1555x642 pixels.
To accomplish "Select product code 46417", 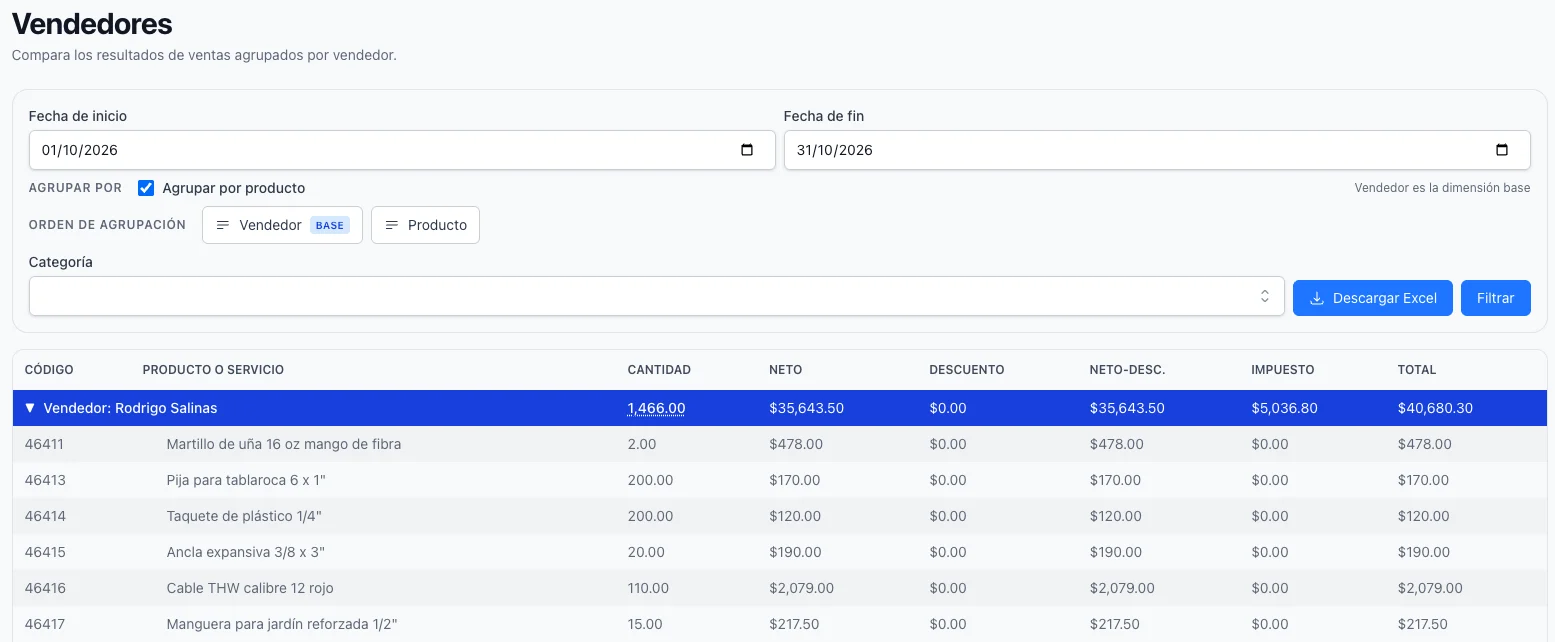I will (45, 624).
